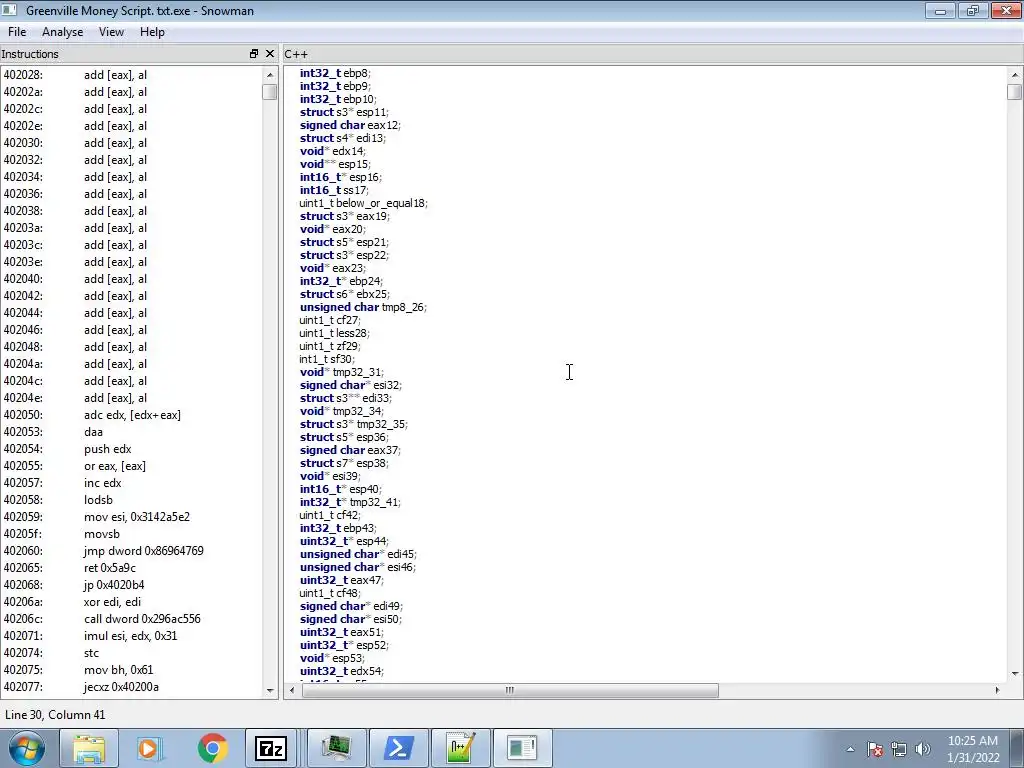Image resolution: width=1024 pixels, height=768 pixels.
Task: Click code line 'int32_t ebp8;'
Action: (x=335, y=73)
